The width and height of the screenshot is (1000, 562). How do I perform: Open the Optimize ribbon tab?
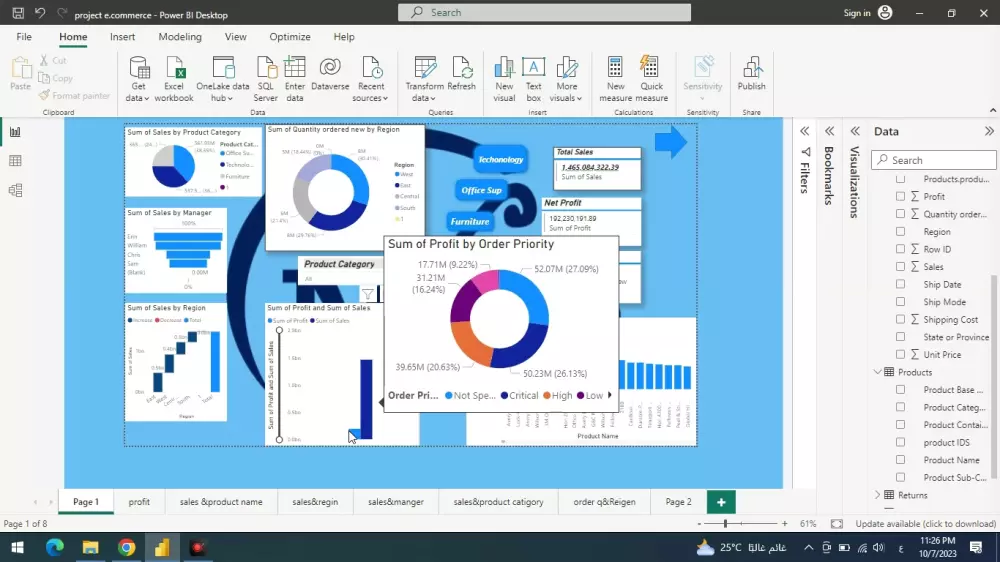tap(290, 37)
